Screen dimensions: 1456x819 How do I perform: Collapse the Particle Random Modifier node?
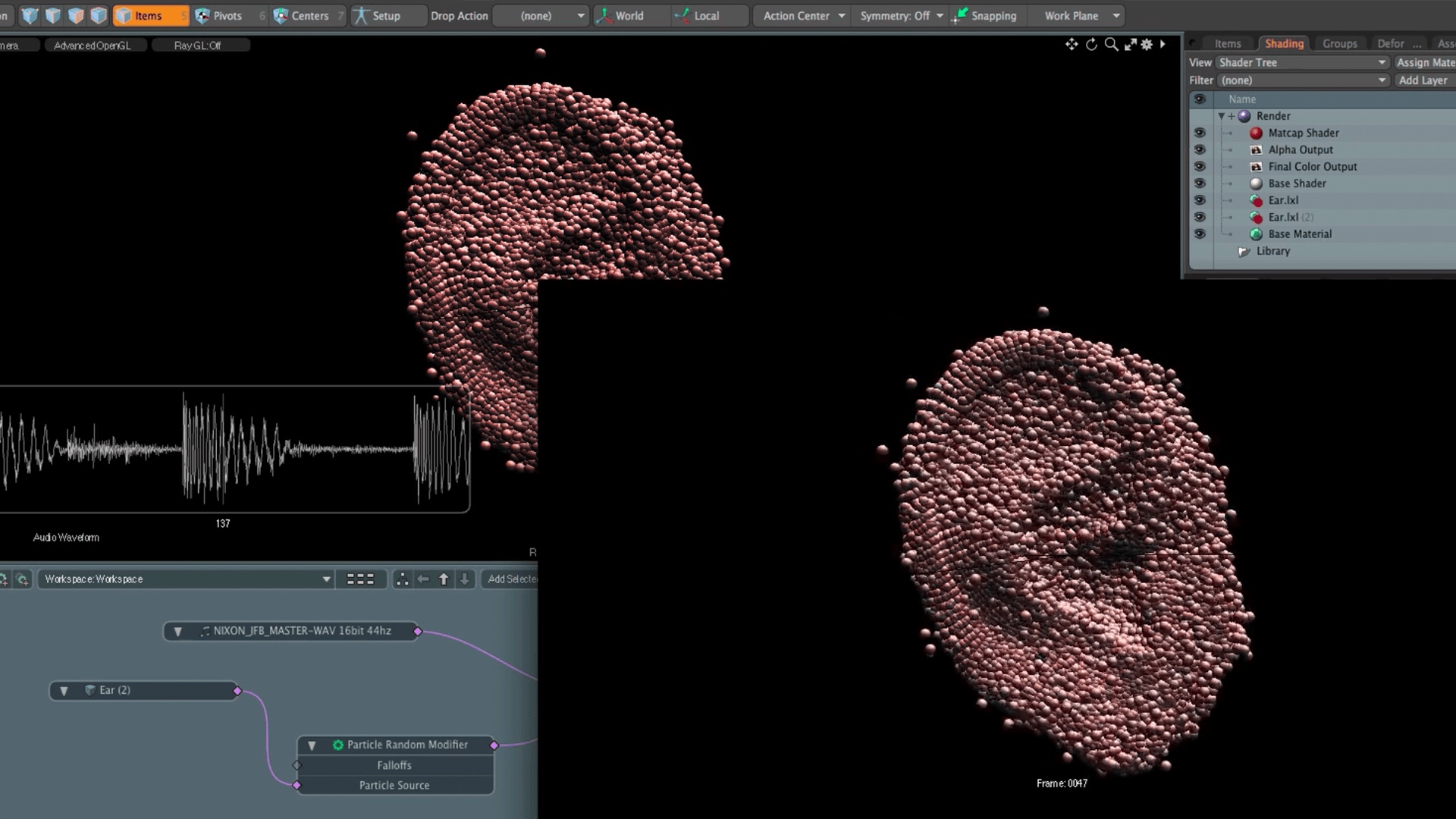[312, 745]
